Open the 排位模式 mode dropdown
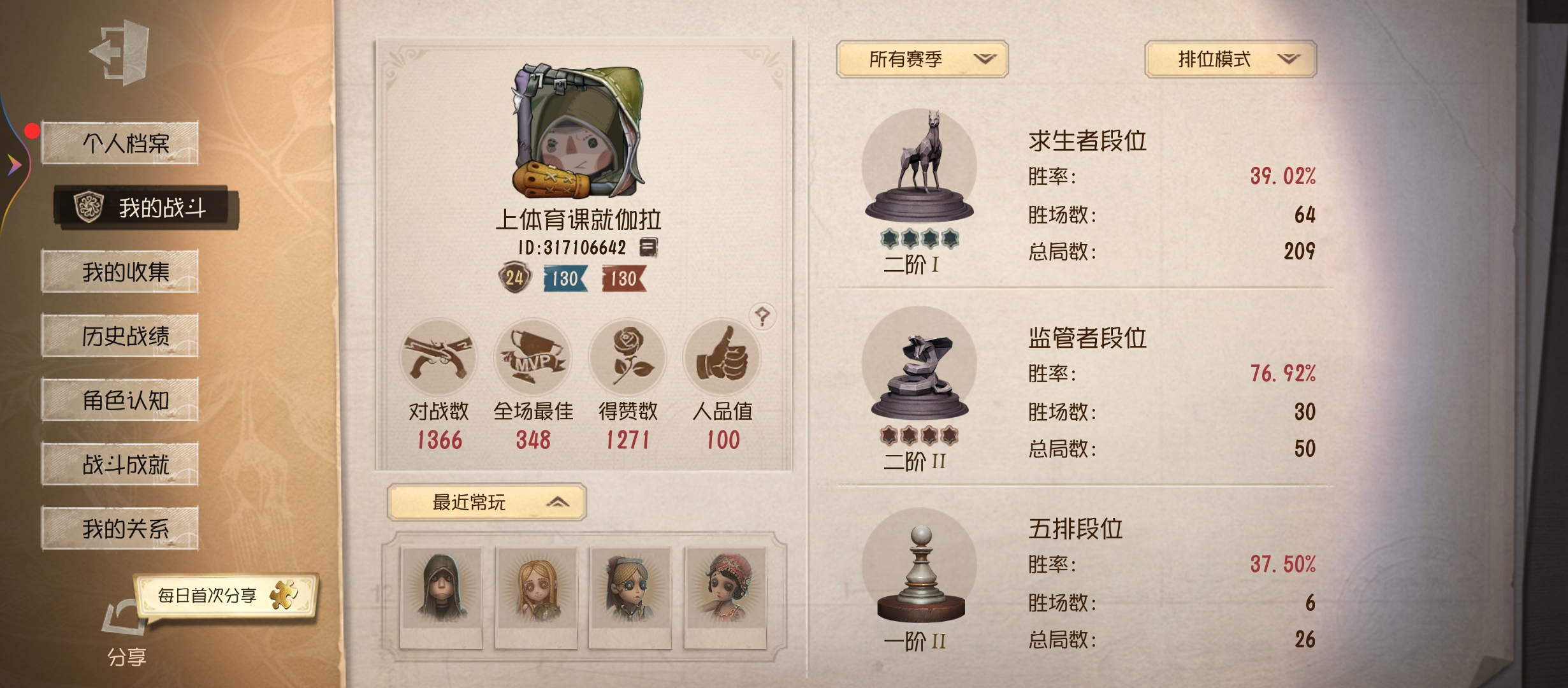The height and width of the screenshot is (688, 1568). (x=1231, y=59)
